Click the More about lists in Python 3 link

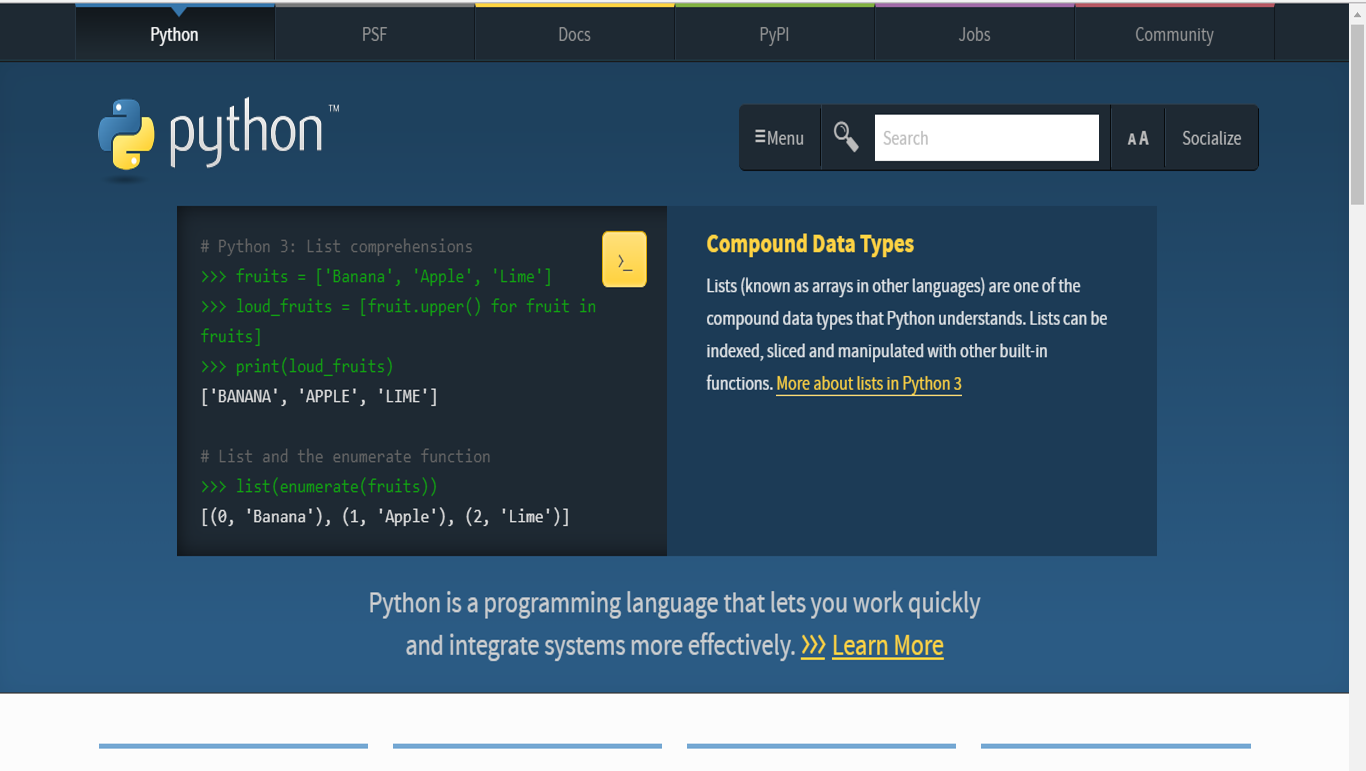868,383
